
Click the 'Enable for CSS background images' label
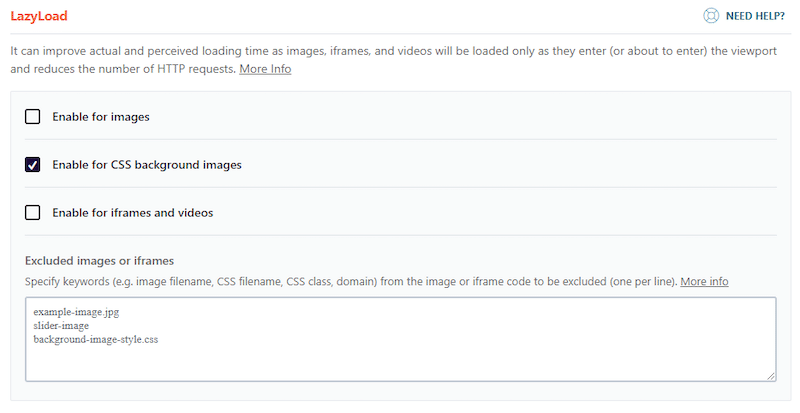click(146, 165)
